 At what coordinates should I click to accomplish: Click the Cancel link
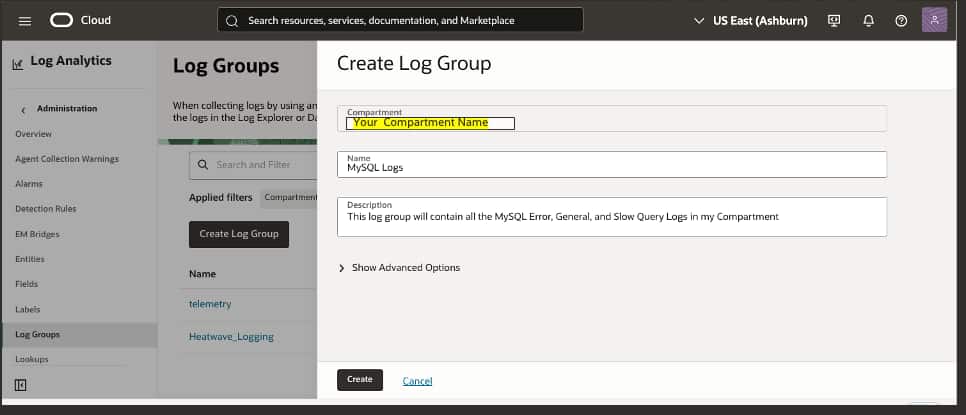coord(417,380)
